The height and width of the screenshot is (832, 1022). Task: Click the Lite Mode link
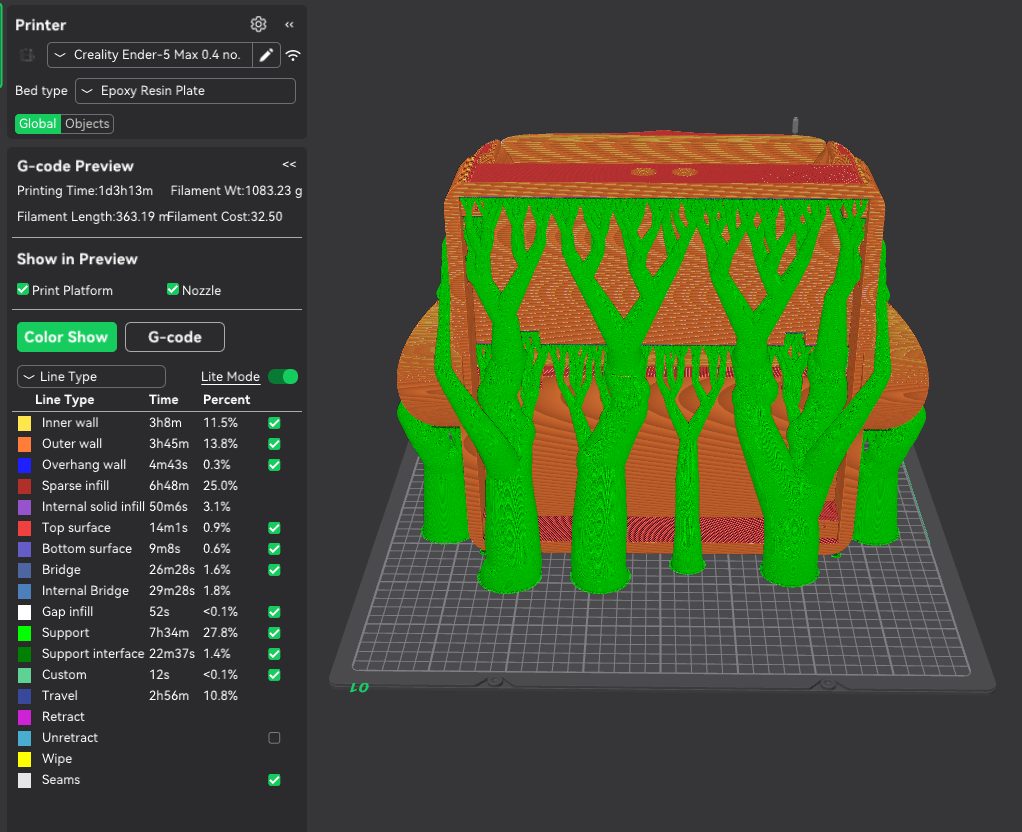230,376
